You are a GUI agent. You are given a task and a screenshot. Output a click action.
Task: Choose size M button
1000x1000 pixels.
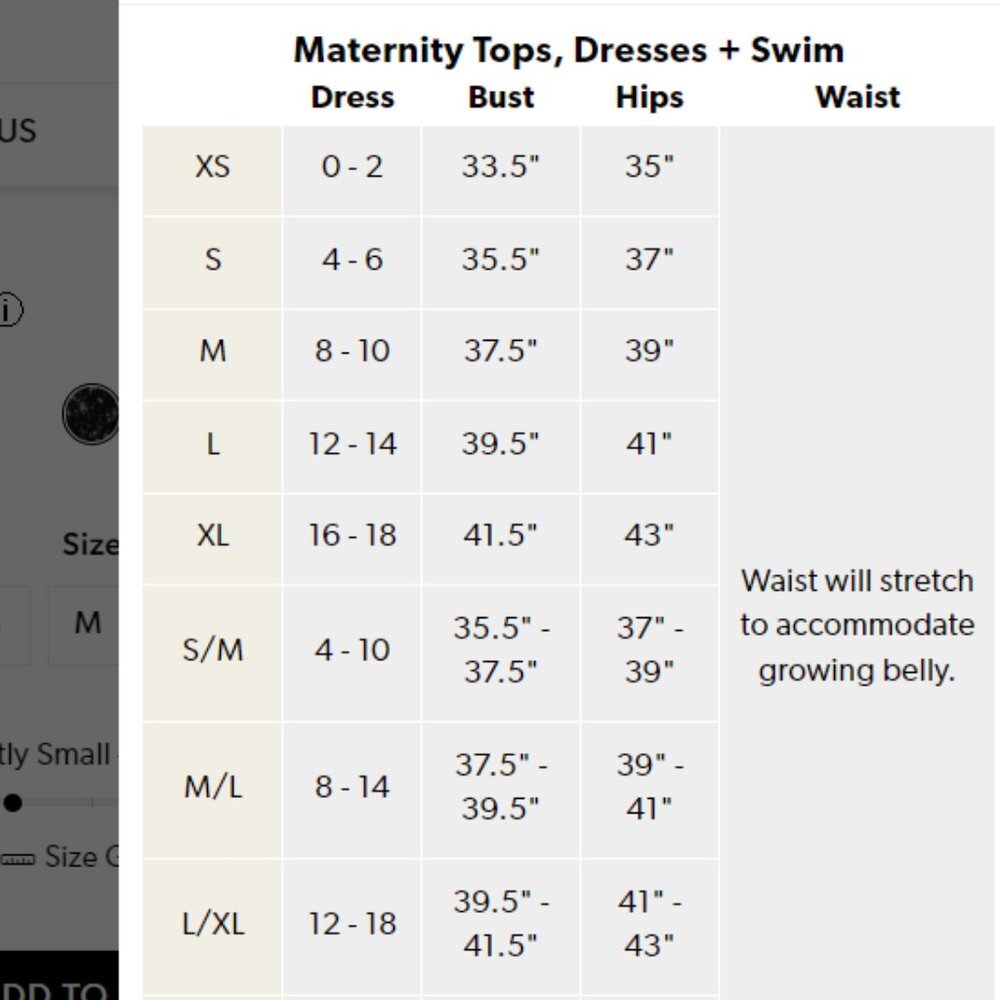coord(87,623)
